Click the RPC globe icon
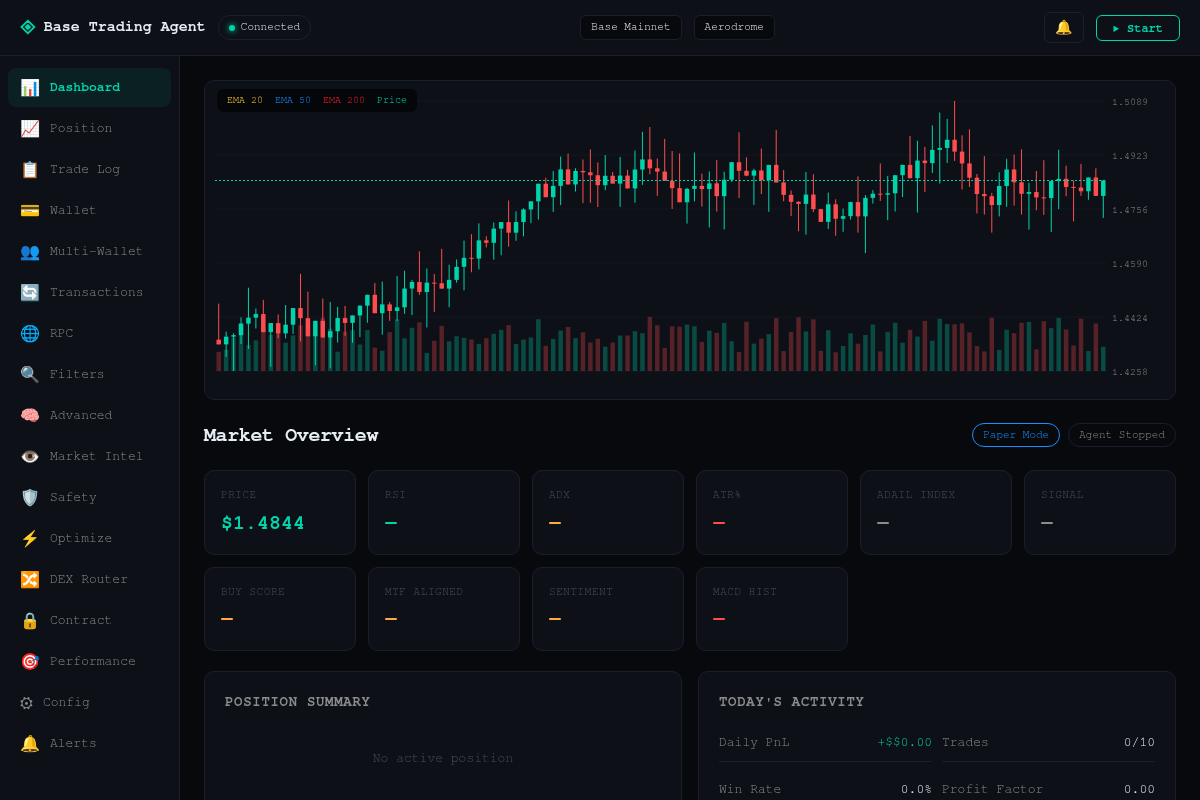The height and width of the screenshot is (800, 1200). pyautogui.click(x=30, y=333)
